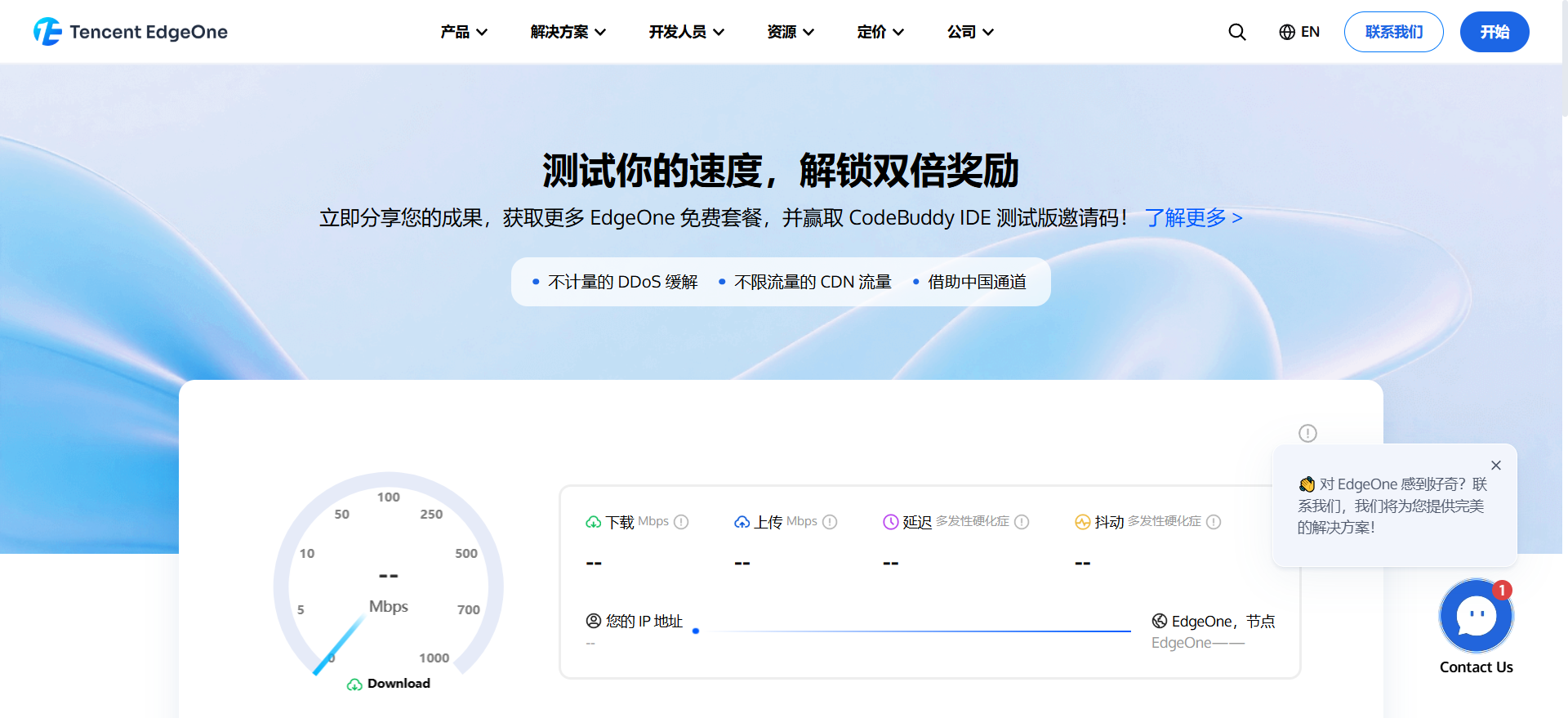This screenshot has height=718, width=1568.
Task: Expand the 公司 menu
Action: click(970, 32)
